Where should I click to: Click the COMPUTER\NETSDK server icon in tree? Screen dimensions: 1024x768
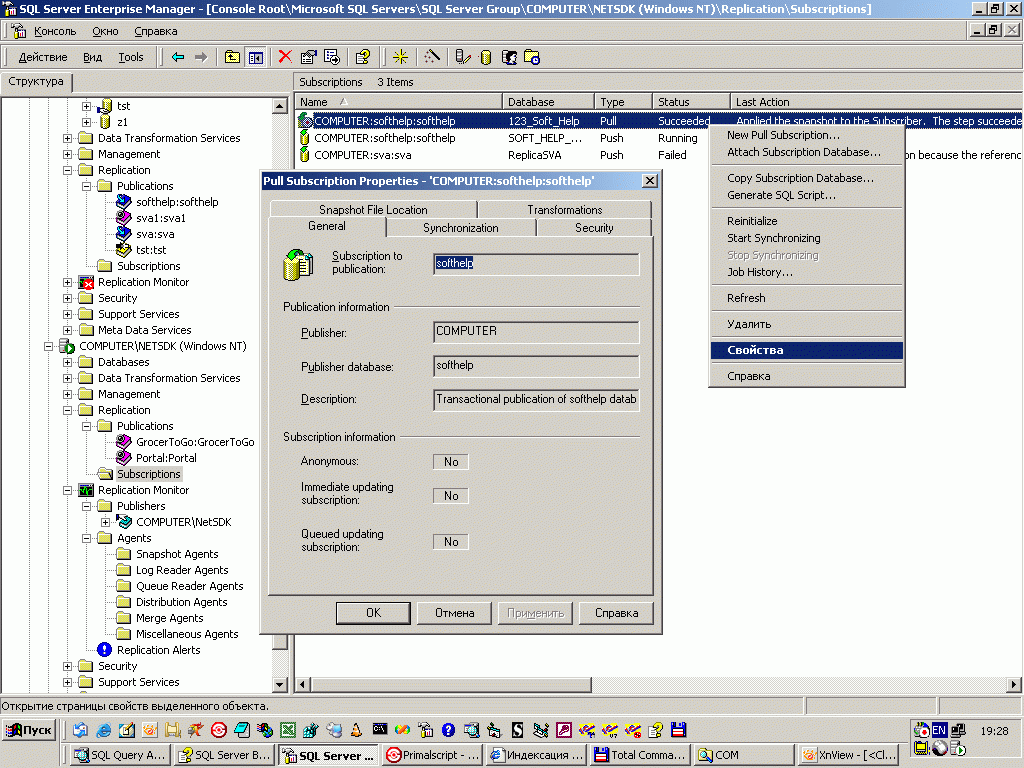(x=67, y=346)
